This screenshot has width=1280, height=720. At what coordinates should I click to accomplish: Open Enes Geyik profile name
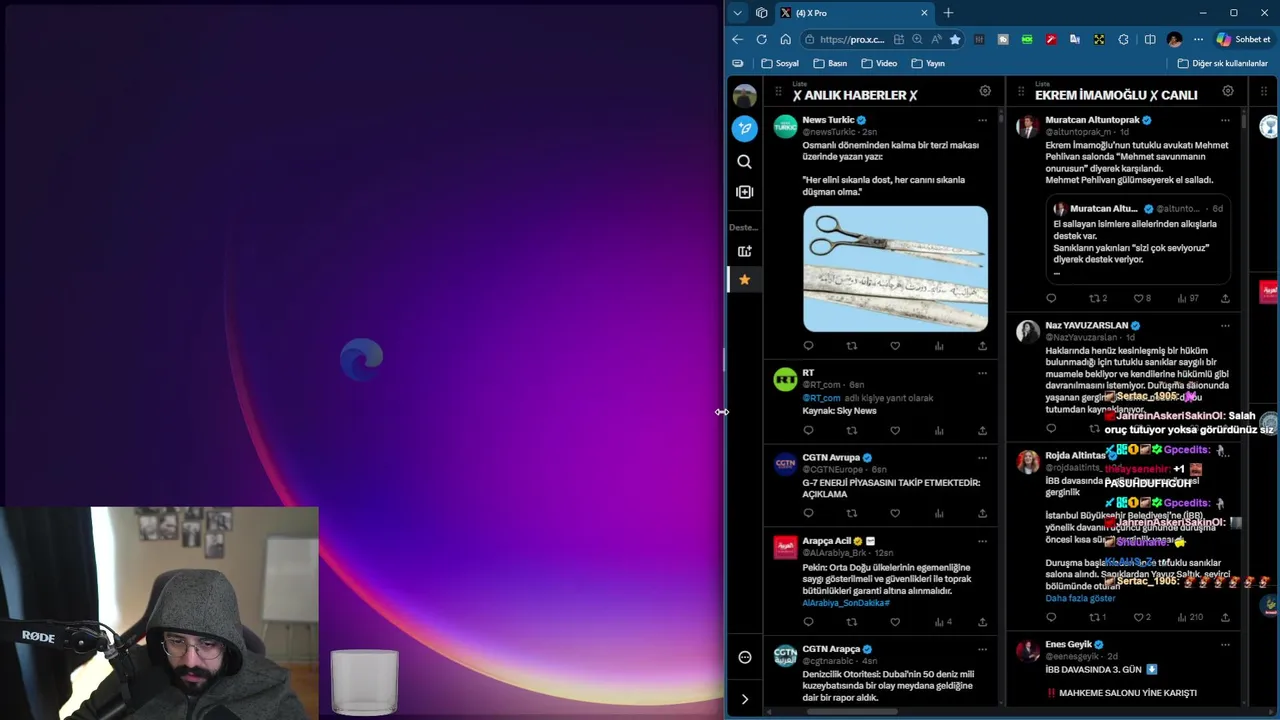click(x=1068, y=645)
